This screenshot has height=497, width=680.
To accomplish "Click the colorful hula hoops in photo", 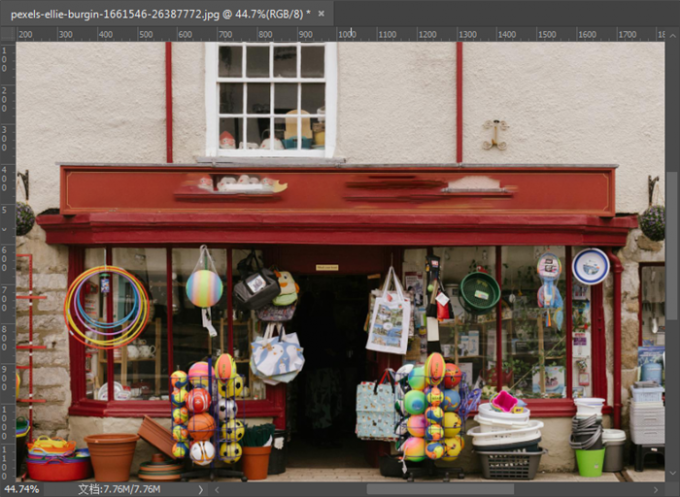I will (x=107, y=307).
